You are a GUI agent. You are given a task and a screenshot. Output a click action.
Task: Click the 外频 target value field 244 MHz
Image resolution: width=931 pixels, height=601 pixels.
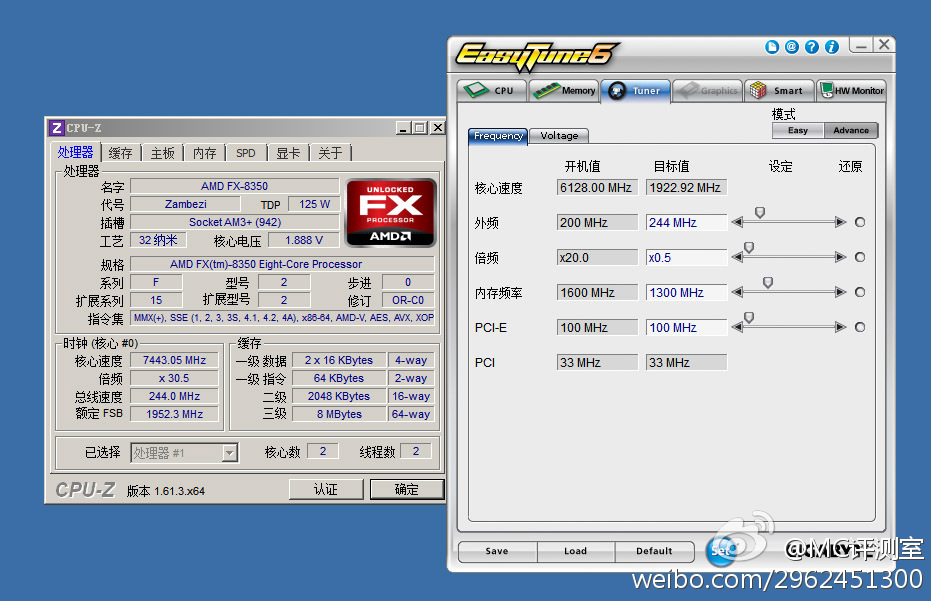[x=686, y=223]
